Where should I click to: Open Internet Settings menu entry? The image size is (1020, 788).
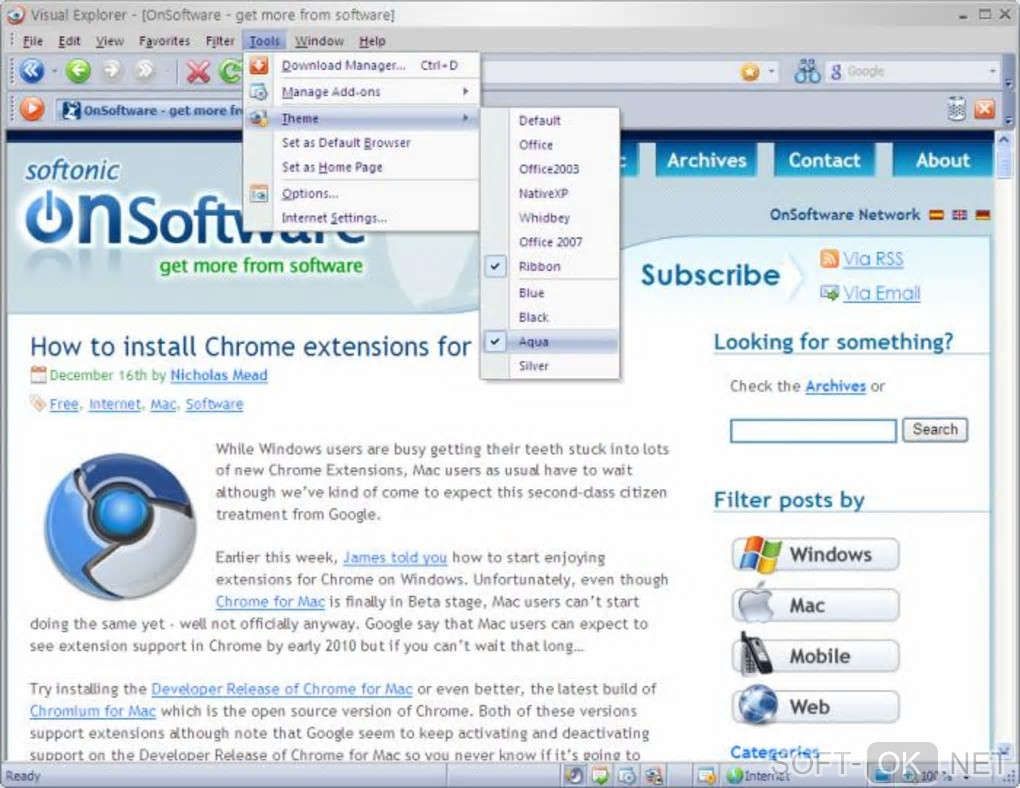tap(362, 217)
